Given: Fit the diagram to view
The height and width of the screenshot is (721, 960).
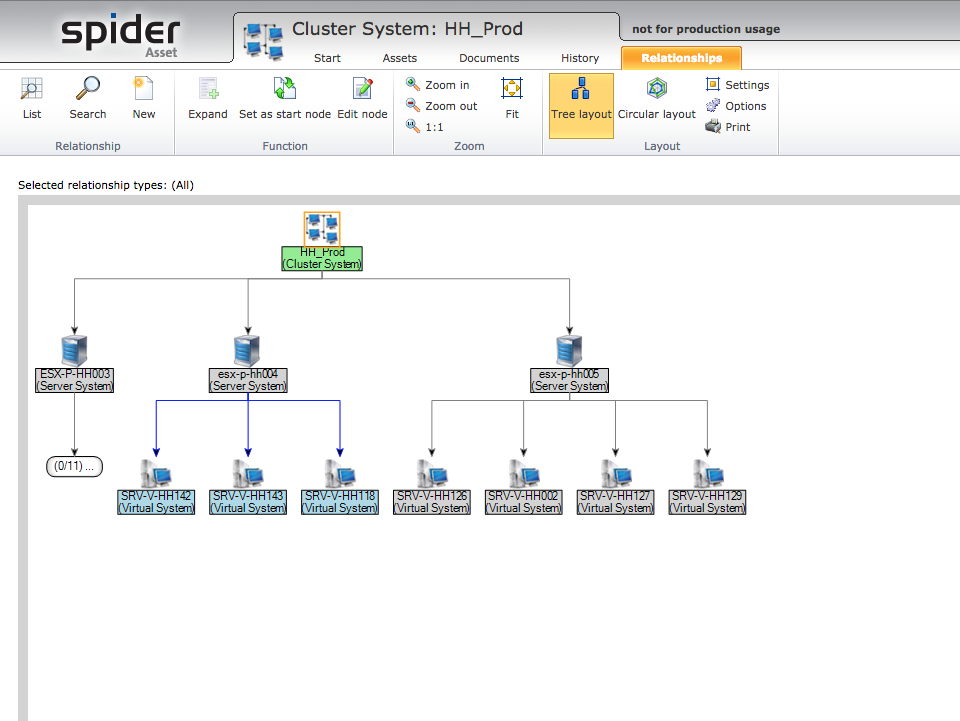Looking at the screenshot, I should [x=512, y=98].
